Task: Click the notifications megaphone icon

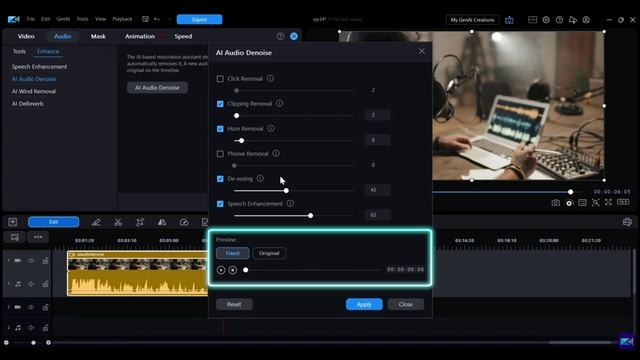Action: pos(573,20)
